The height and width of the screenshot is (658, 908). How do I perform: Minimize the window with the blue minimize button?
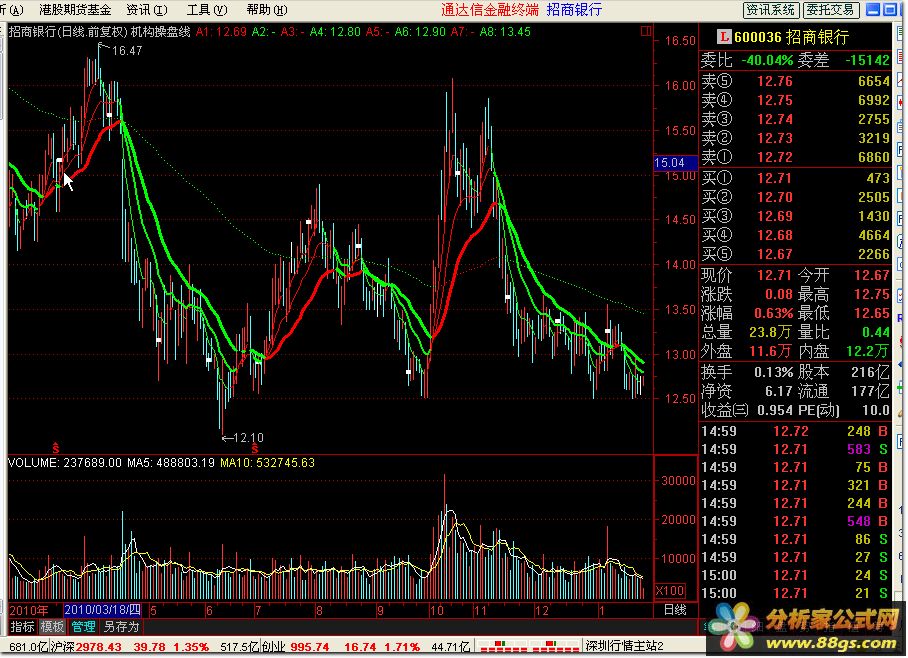872,9
